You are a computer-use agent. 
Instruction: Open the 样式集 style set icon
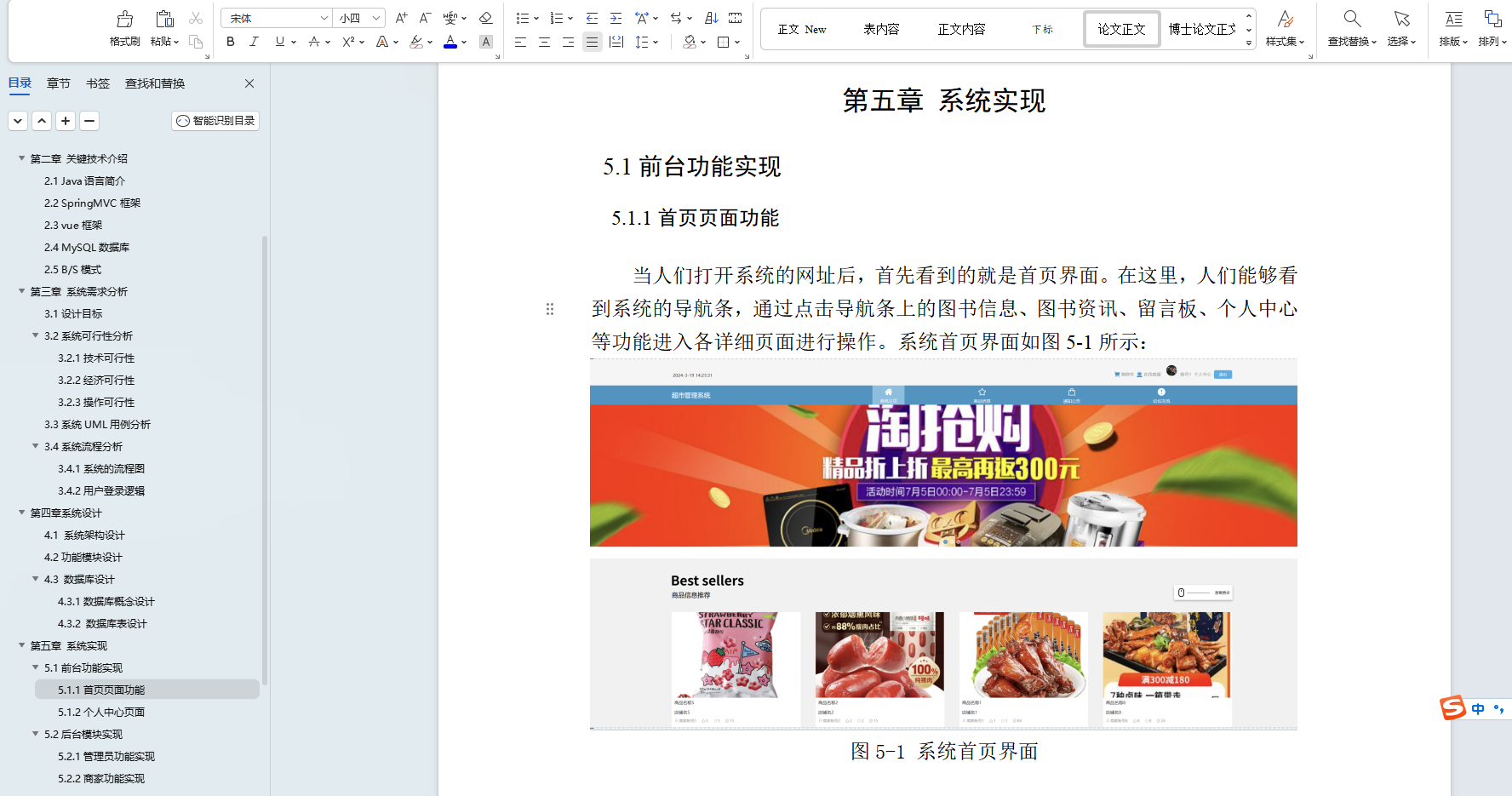click(1286, 19)
